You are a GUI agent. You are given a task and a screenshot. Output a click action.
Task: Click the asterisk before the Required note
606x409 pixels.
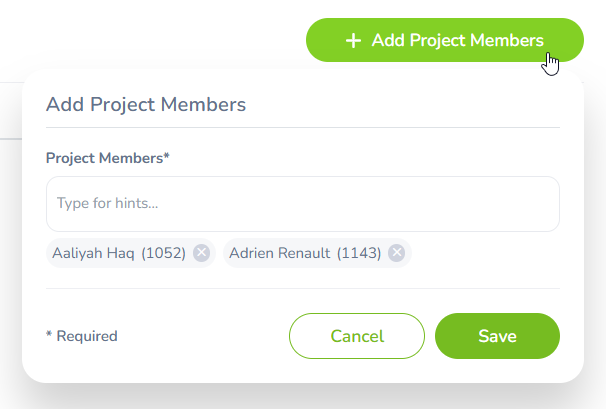tap(49, 334)
